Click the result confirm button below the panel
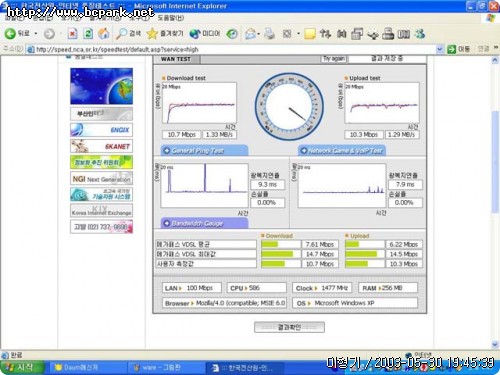 [x=289, y=327]
